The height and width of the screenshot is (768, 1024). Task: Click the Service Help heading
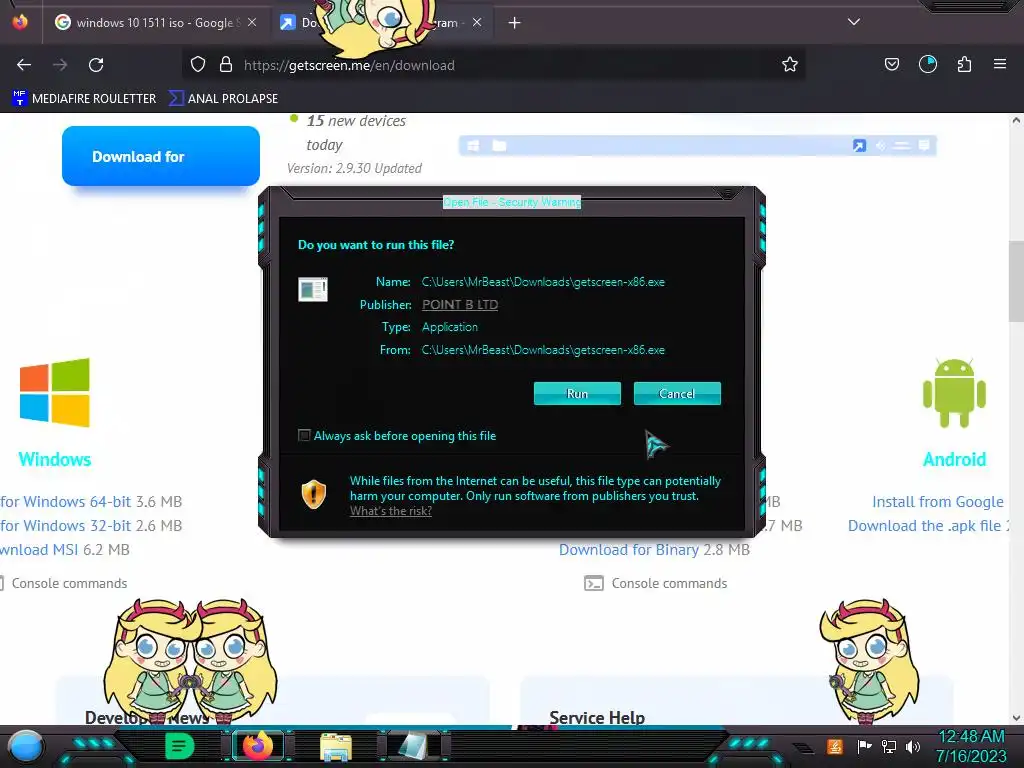pos(597,718)
